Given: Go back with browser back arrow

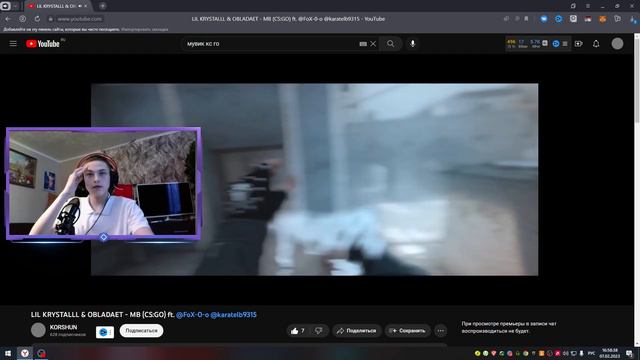Looking at the screenshot, I should pyautogui.click(x=8, y=19).
